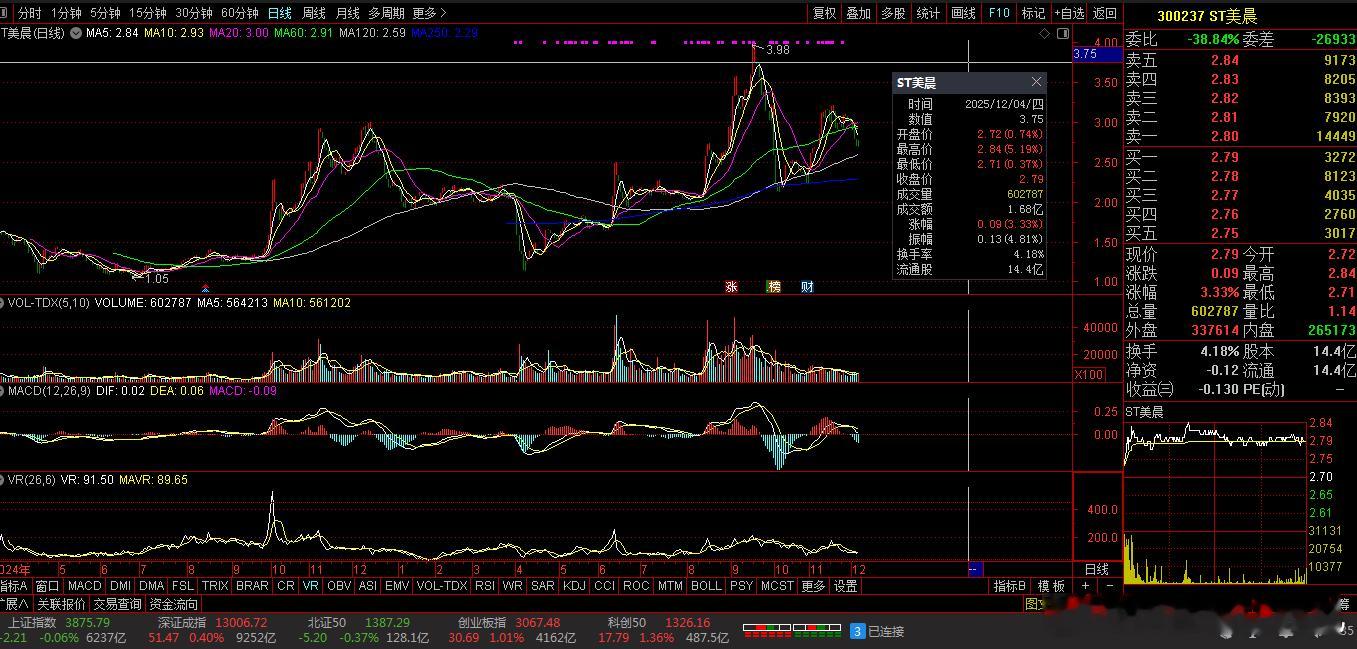Click the diamond marker icon above the chart
Screen dimensions: 1357x649
(x=1045, y=33)
